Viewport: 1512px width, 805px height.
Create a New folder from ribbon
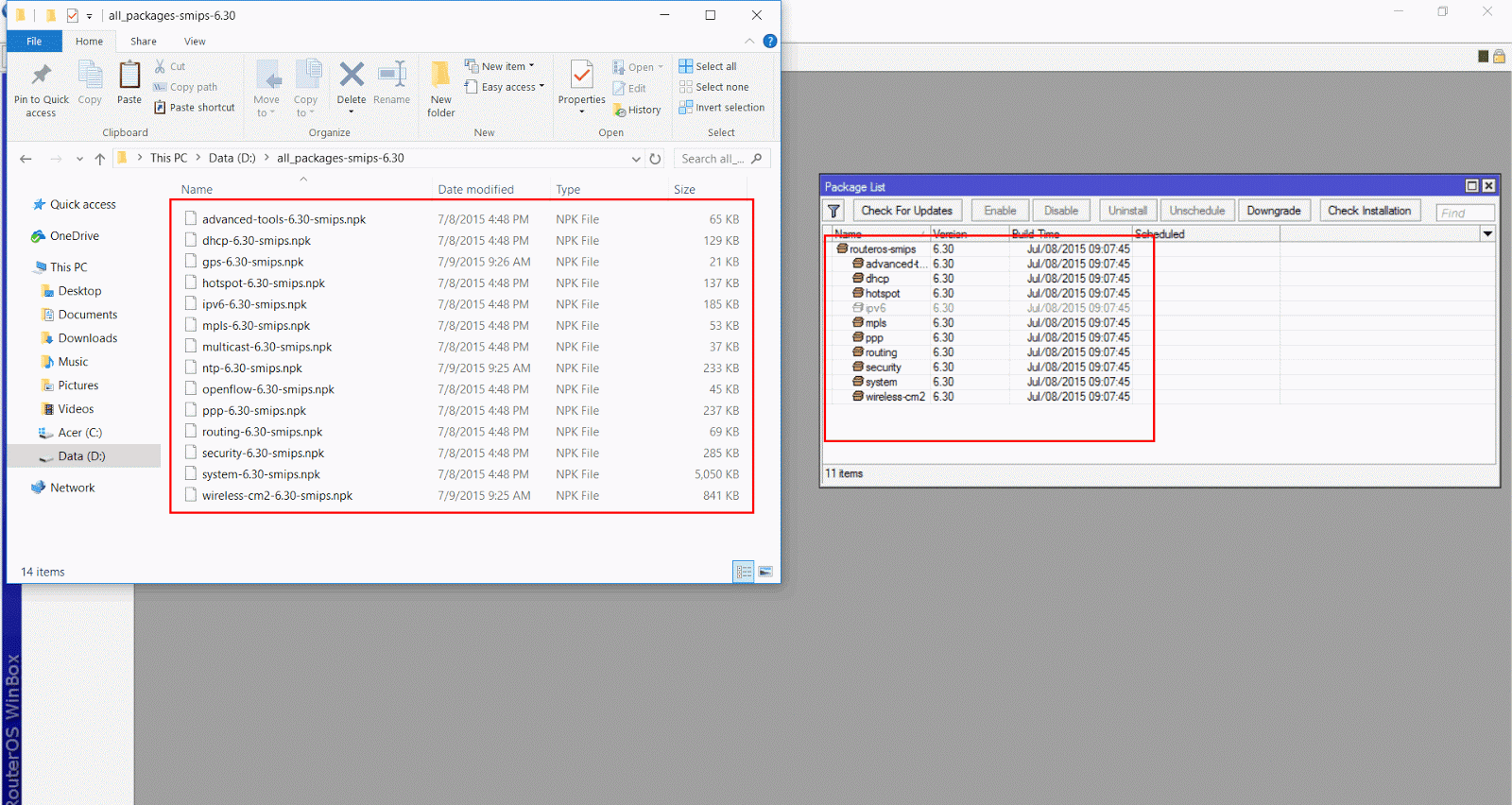click(x=441, y=89)
